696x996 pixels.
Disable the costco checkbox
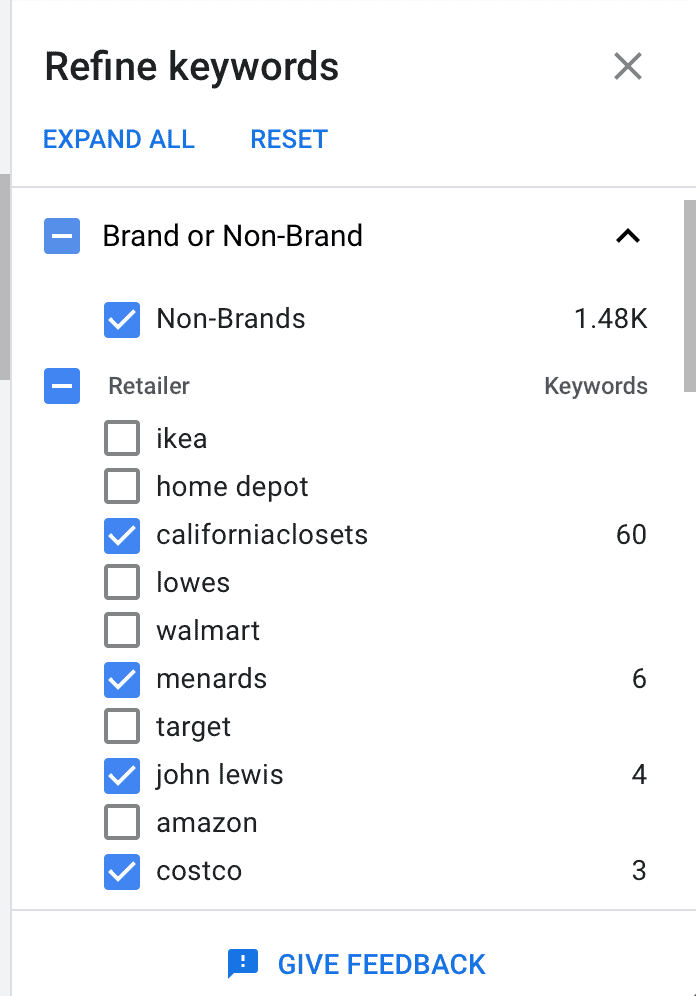point(122,871)
